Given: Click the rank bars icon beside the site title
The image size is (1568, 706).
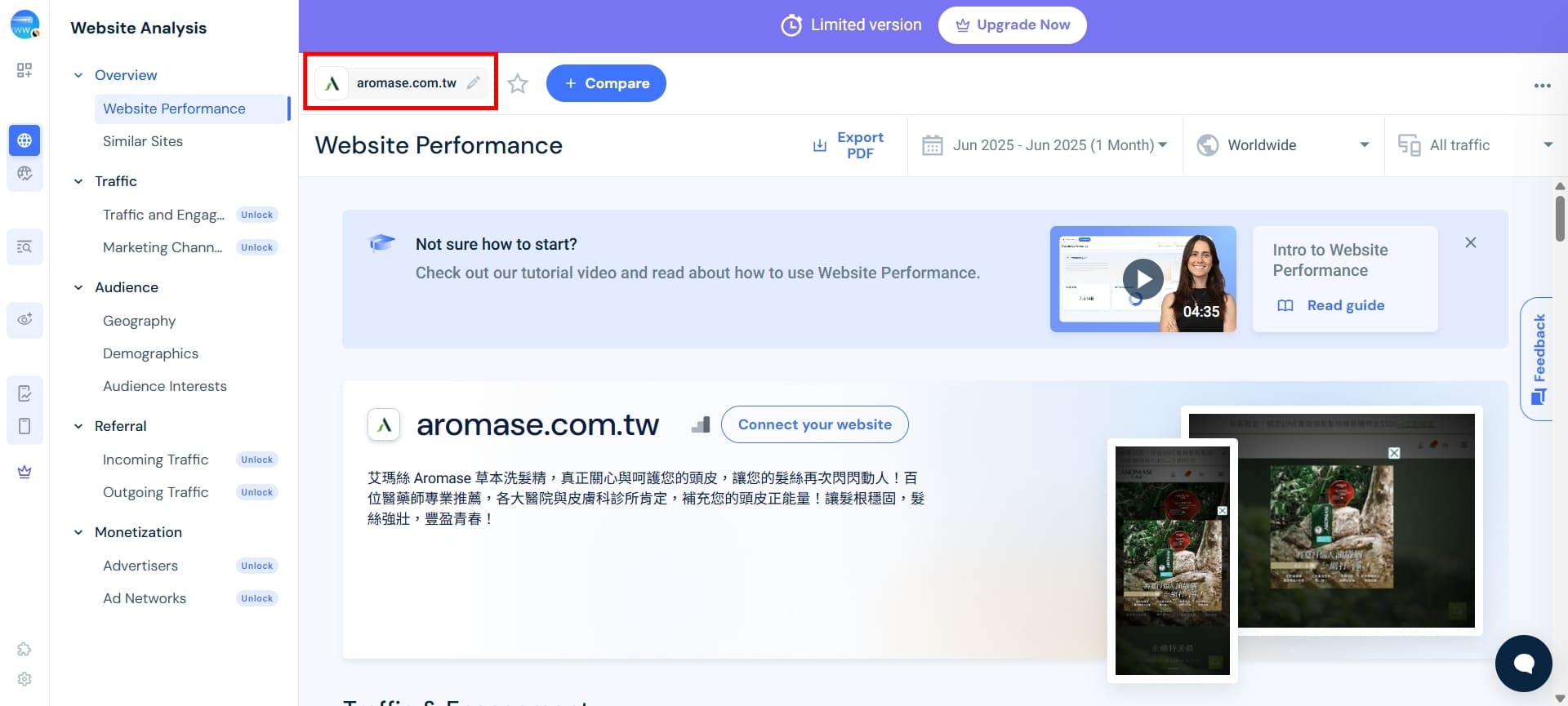Looking at the screenshot, I should coord(701,424).
